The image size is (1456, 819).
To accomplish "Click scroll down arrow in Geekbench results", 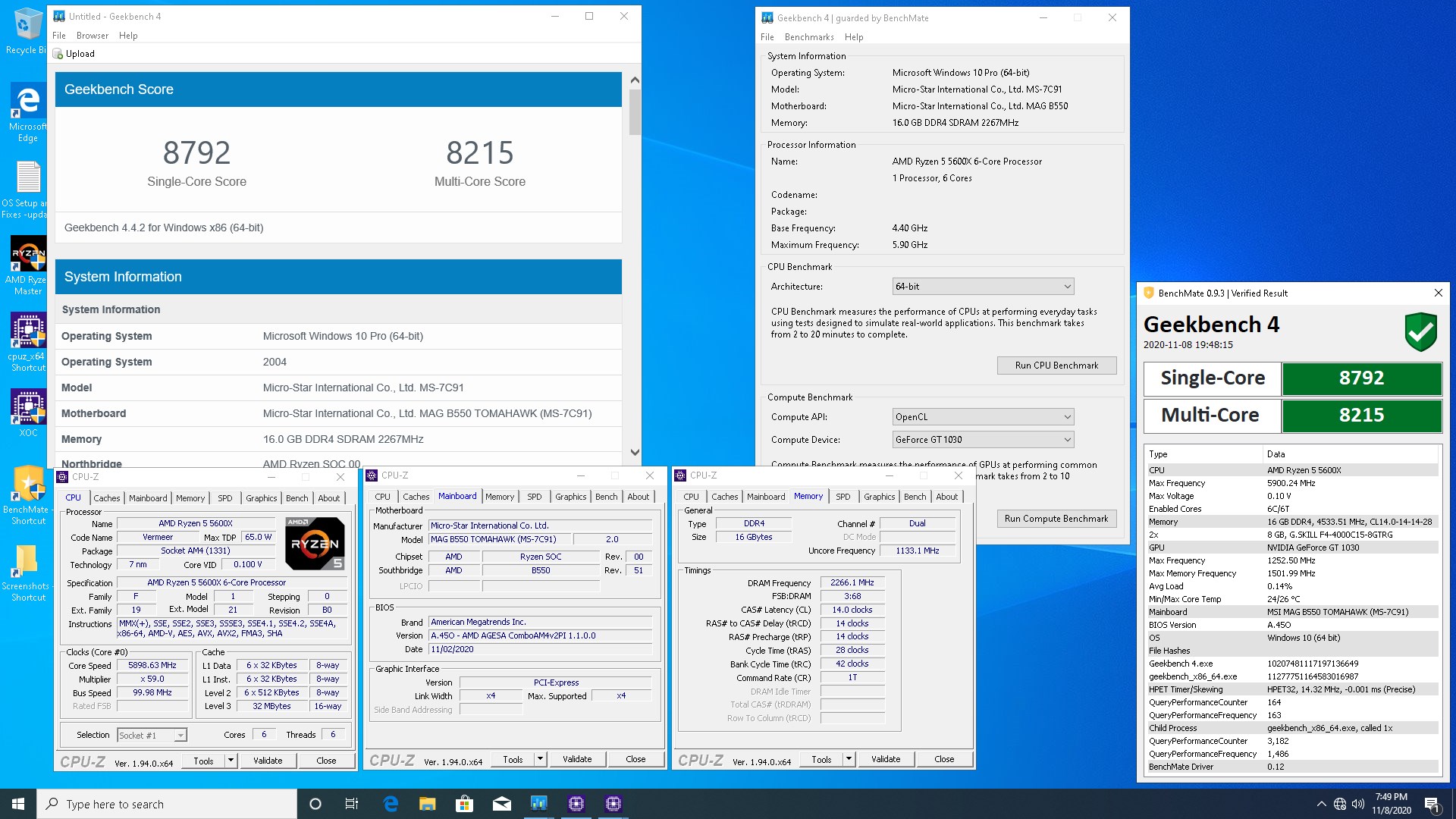I will click(635, 453).
